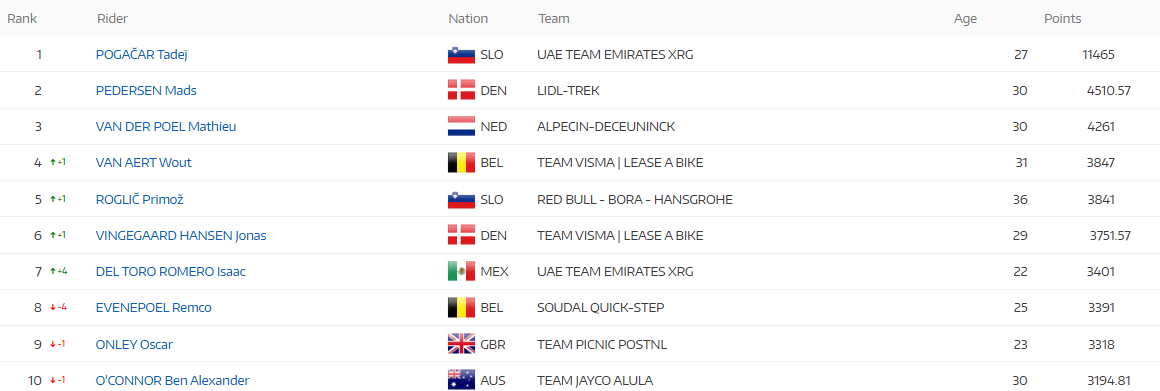The image size is (1160, 391).
Task: Click the Great Britain flag beside Onley
Action: (x=461, y=344)
